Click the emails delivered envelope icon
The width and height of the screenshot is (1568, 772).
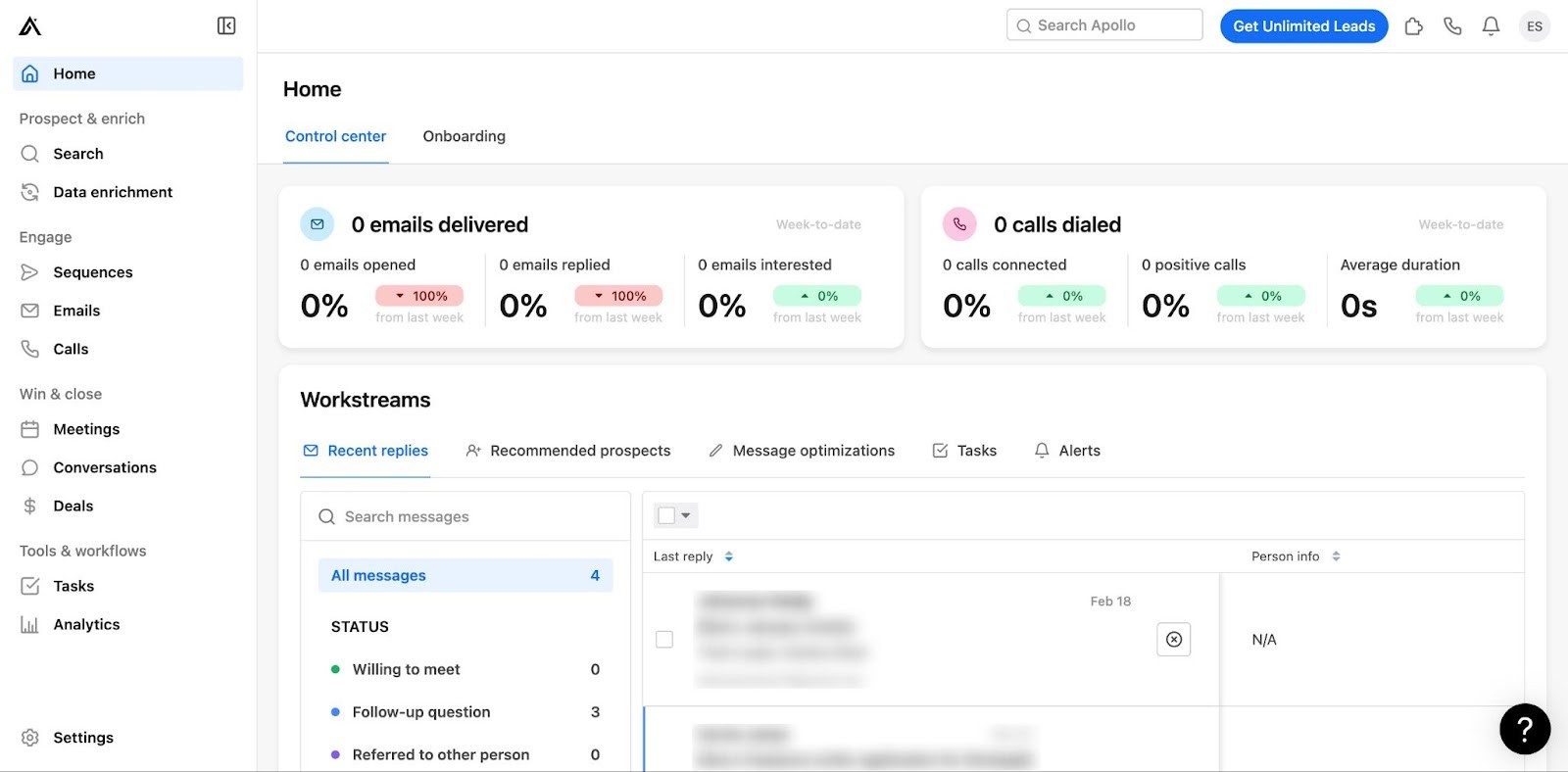[318, 224]
